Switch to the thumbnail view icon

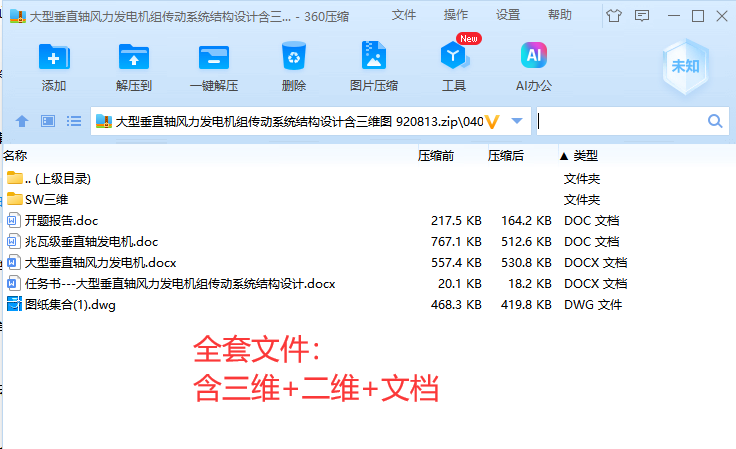48,122
